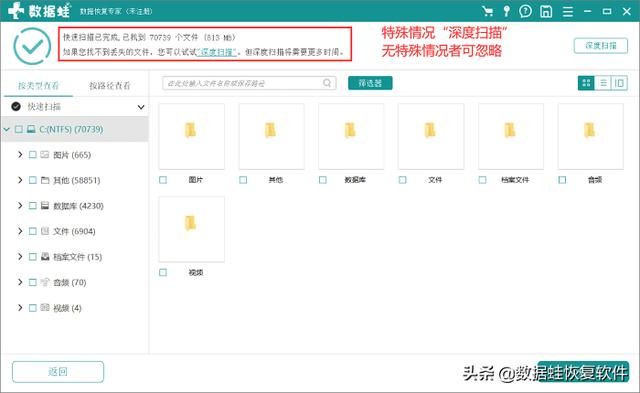Collapse the 快速扫描 section chevron
640x393 pixels.
click(141, 107)
